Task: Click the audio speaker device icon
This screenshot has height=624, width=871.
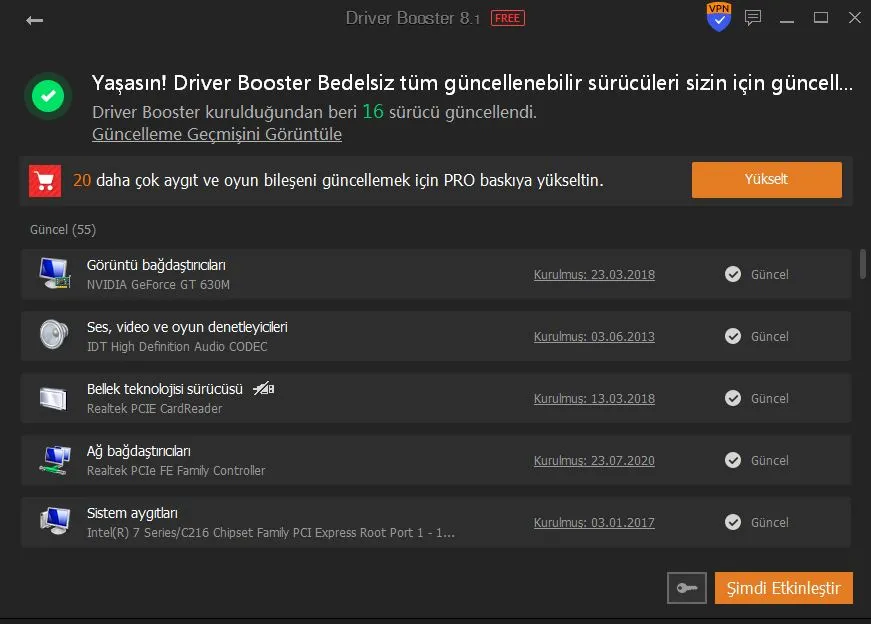Action: coord(54,336)
